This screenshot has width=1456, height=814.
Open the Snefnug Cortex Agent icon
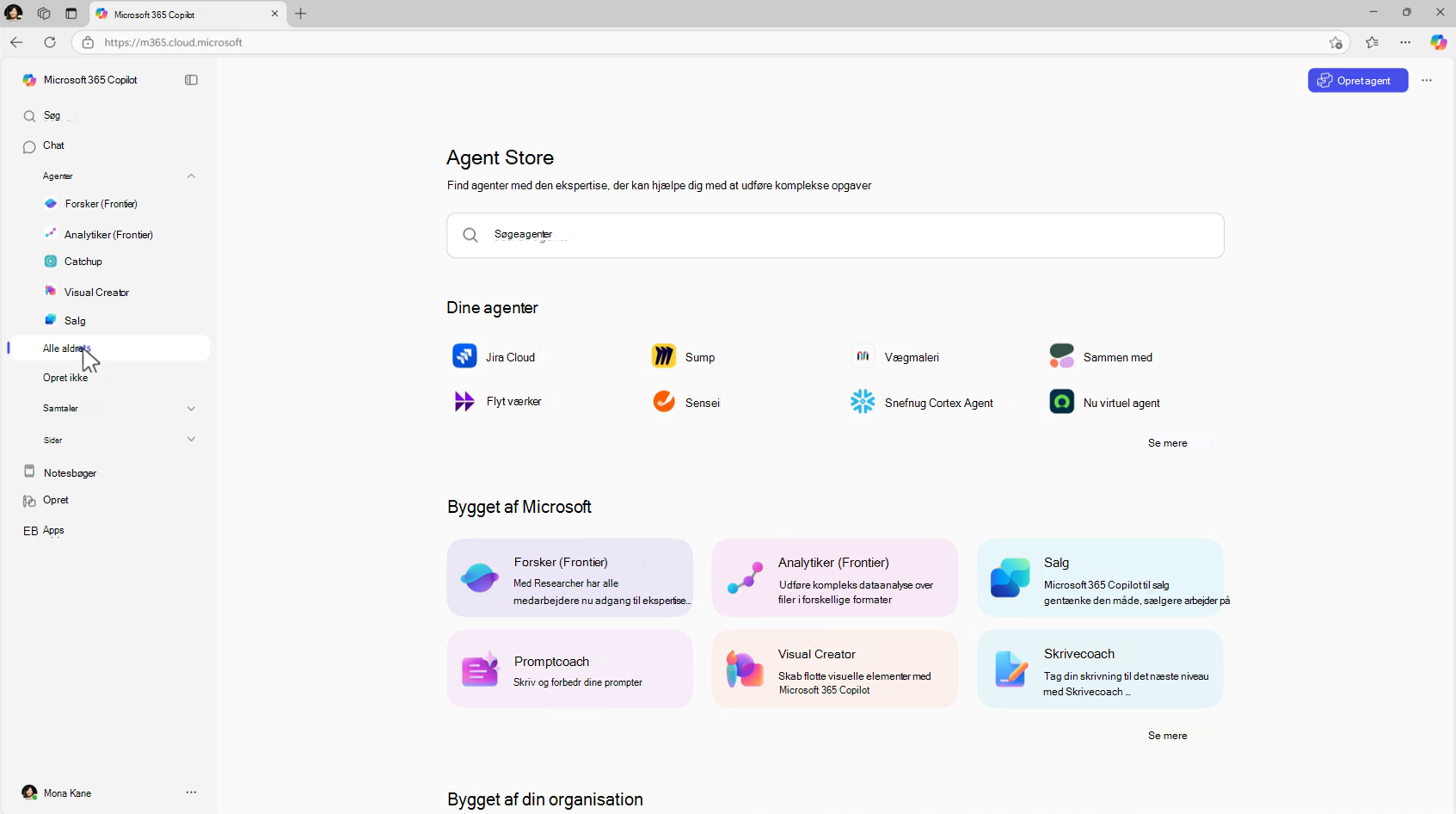(x=863, y=401)
